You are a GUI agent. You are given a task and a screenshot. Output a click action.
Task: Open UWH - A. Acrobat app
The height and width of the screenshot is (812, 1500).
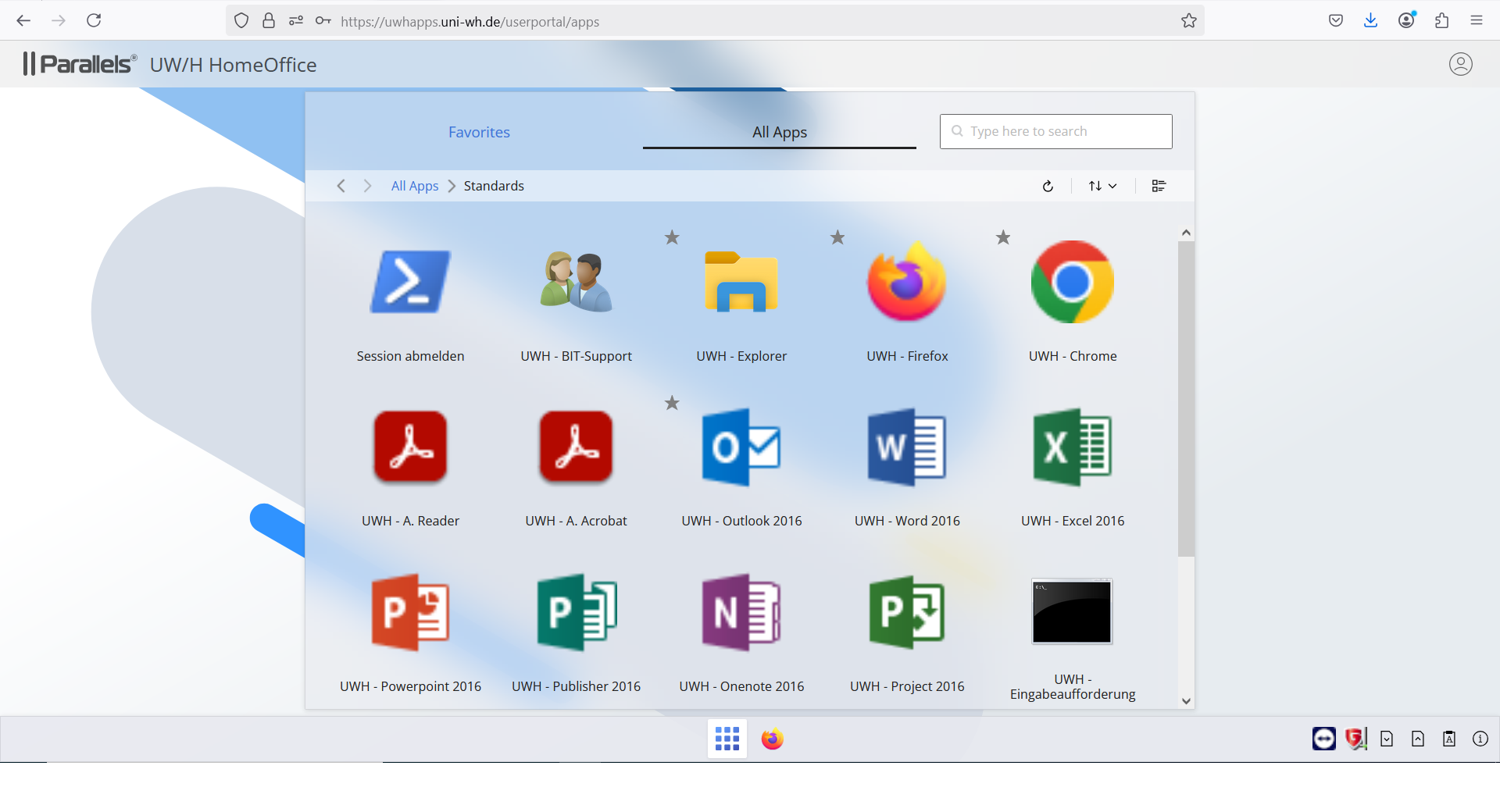click(x=576, y=447)
